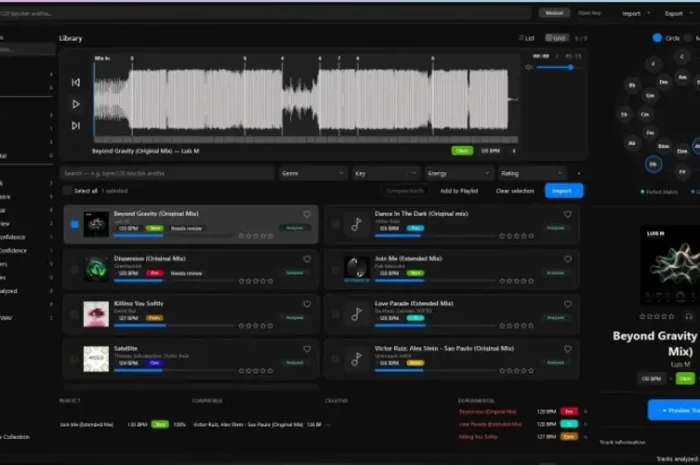Open Dispersion in Experimental suggestions

click(488, 411)
